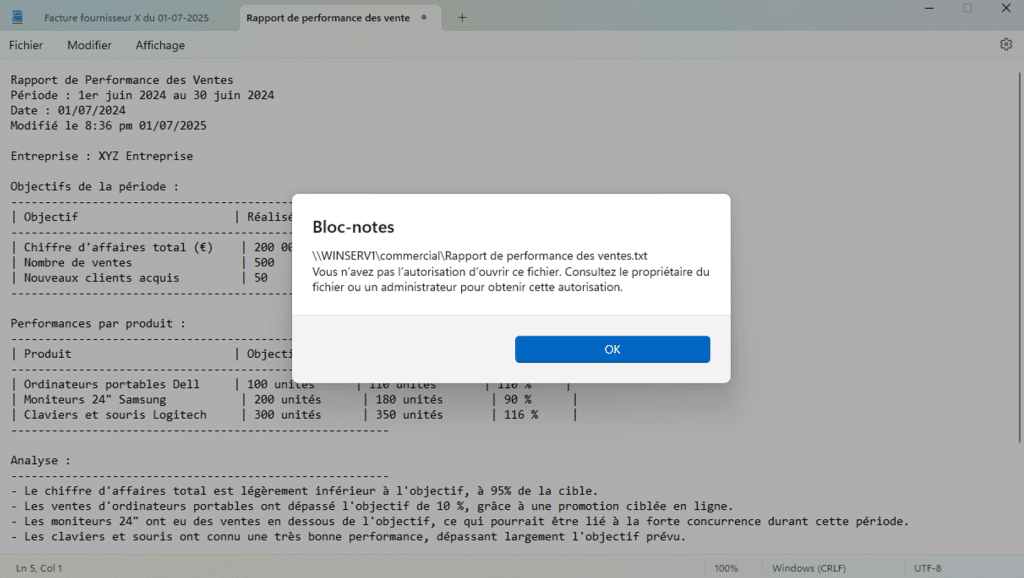1024x578 pixels.
Task: Click the 100% zoom level in status bar
Action: click(x=726, y=568)
